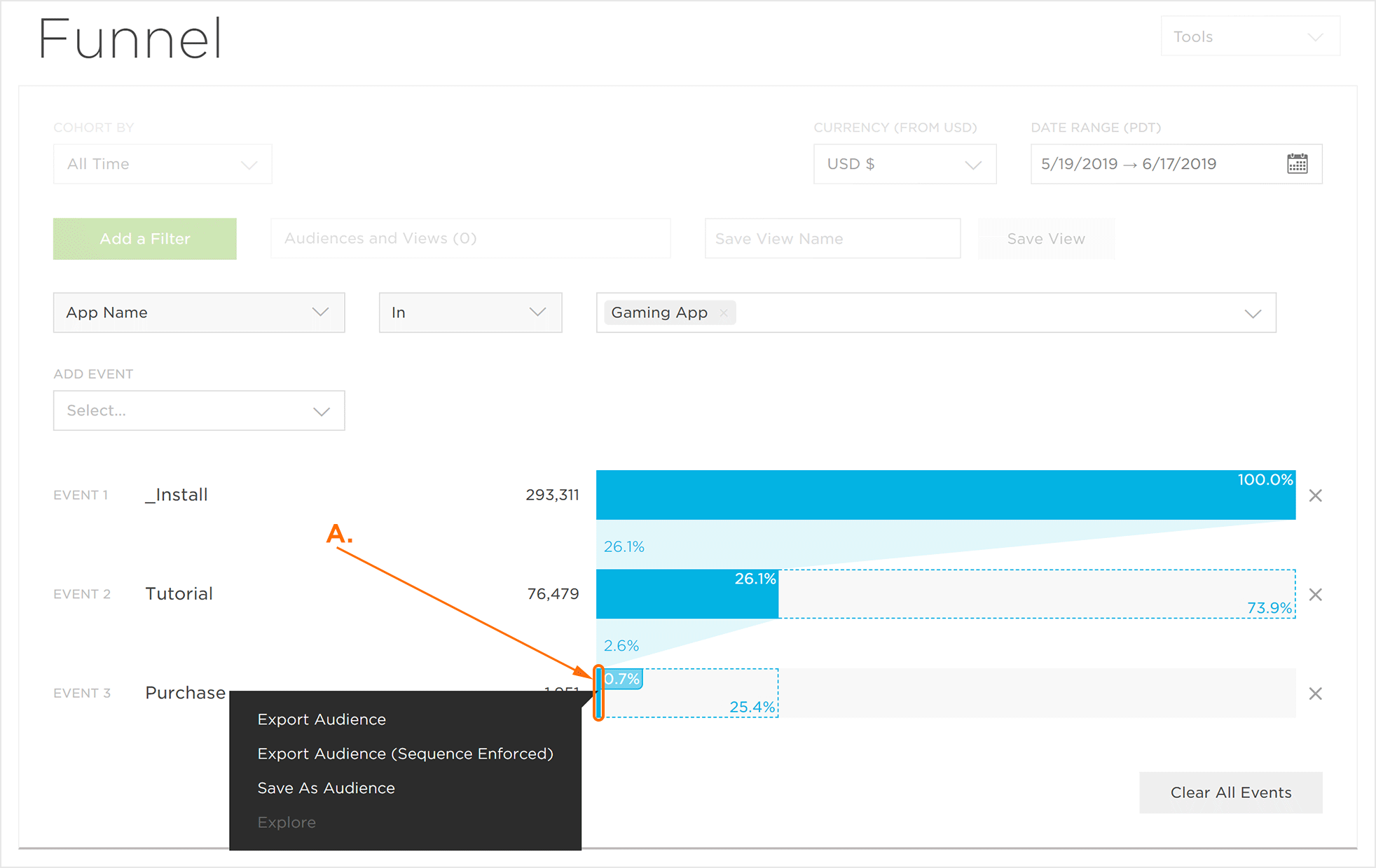This screenshot has height=868, width=1376.
Task: Click the Clear All Events button
Action: point(1230,792)
